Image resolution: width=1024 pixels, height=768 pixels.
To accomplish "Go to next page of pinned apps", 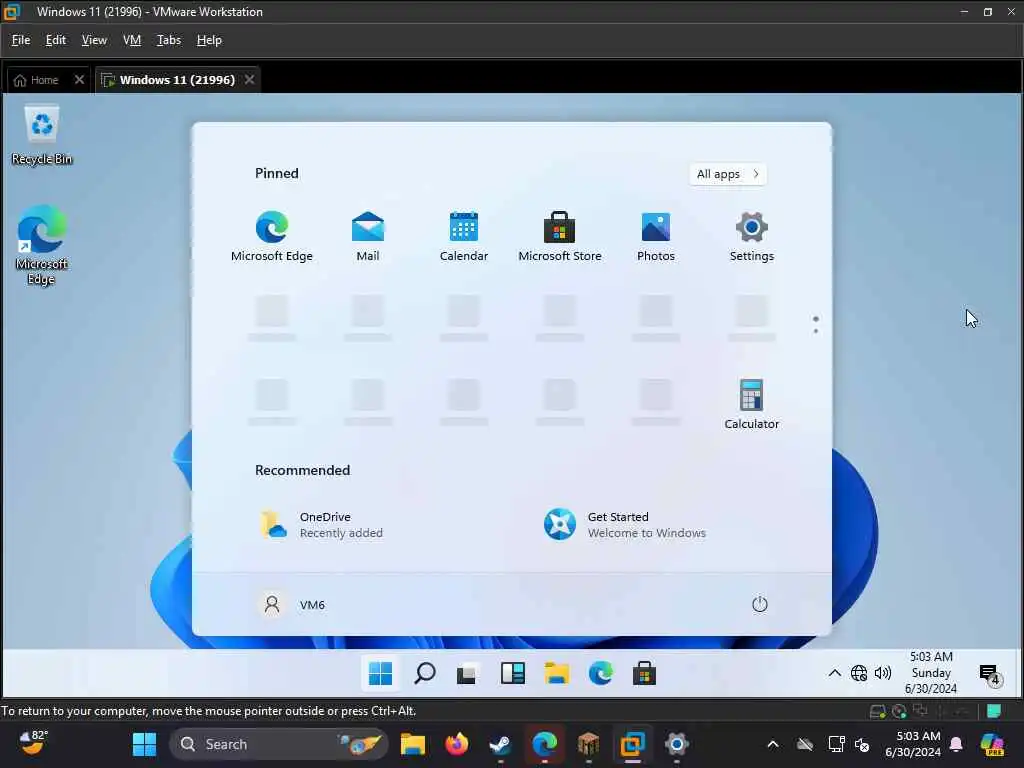I will click(x=816, y=331).
